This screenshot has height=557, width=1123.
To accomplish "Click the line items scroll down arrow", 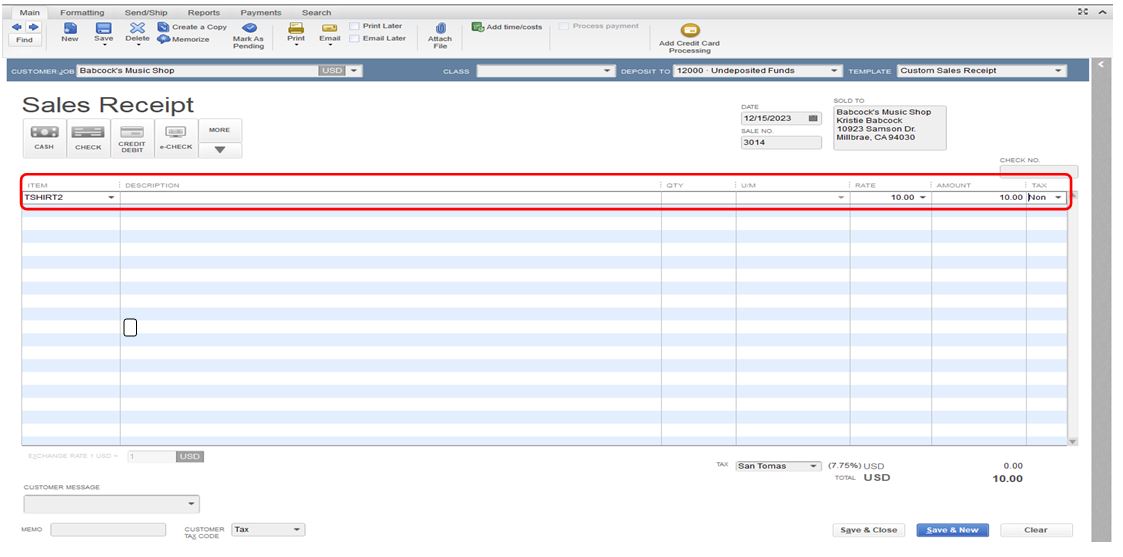I will (1072, 442).
